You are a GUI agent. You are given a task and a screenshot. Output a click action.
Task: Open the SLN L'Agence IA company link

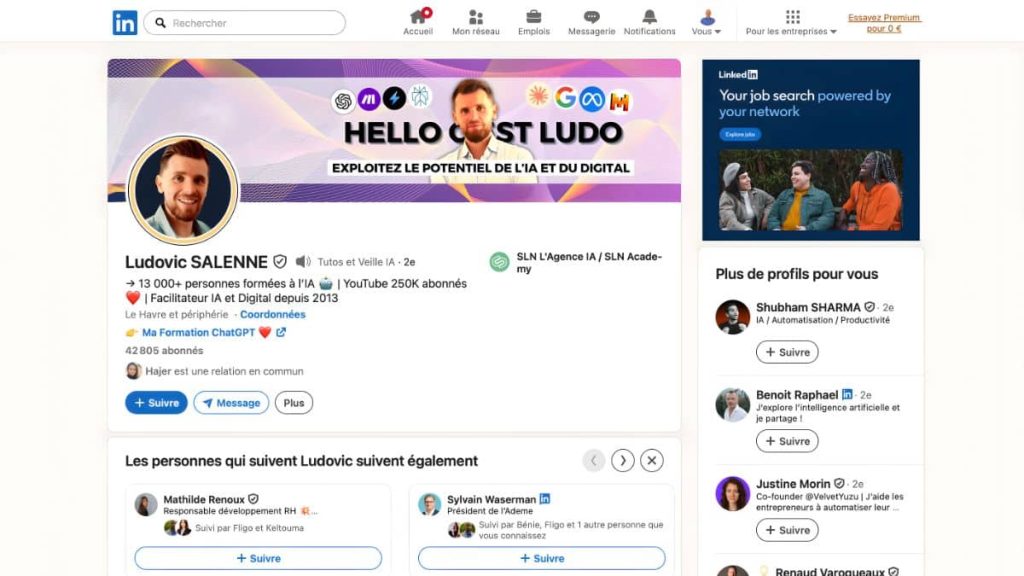pyautogui.click(x=589, y=263)
